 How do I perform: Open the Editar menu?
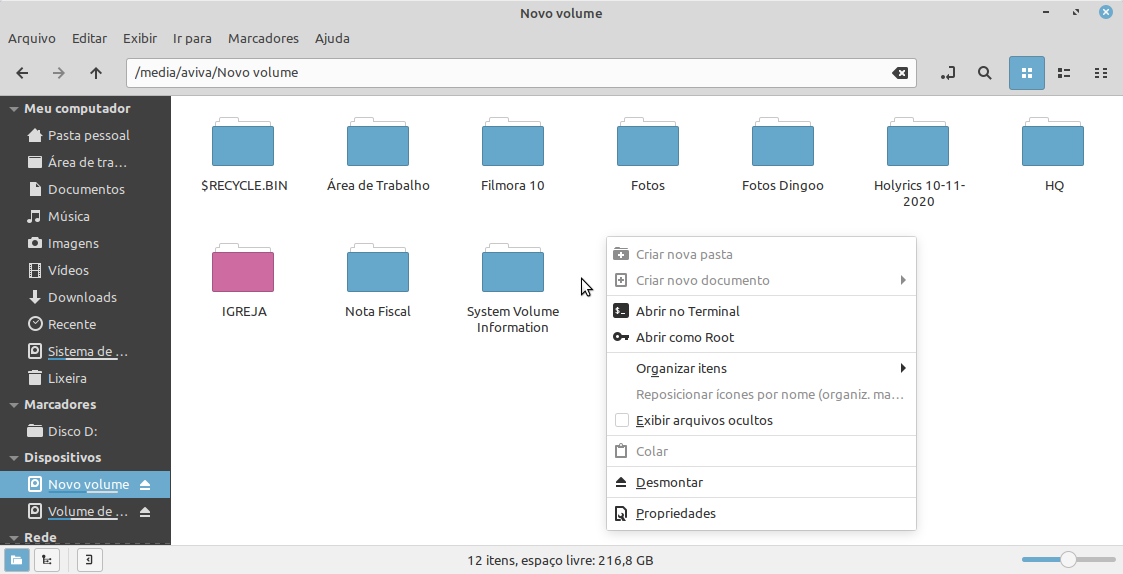(90, 39)
